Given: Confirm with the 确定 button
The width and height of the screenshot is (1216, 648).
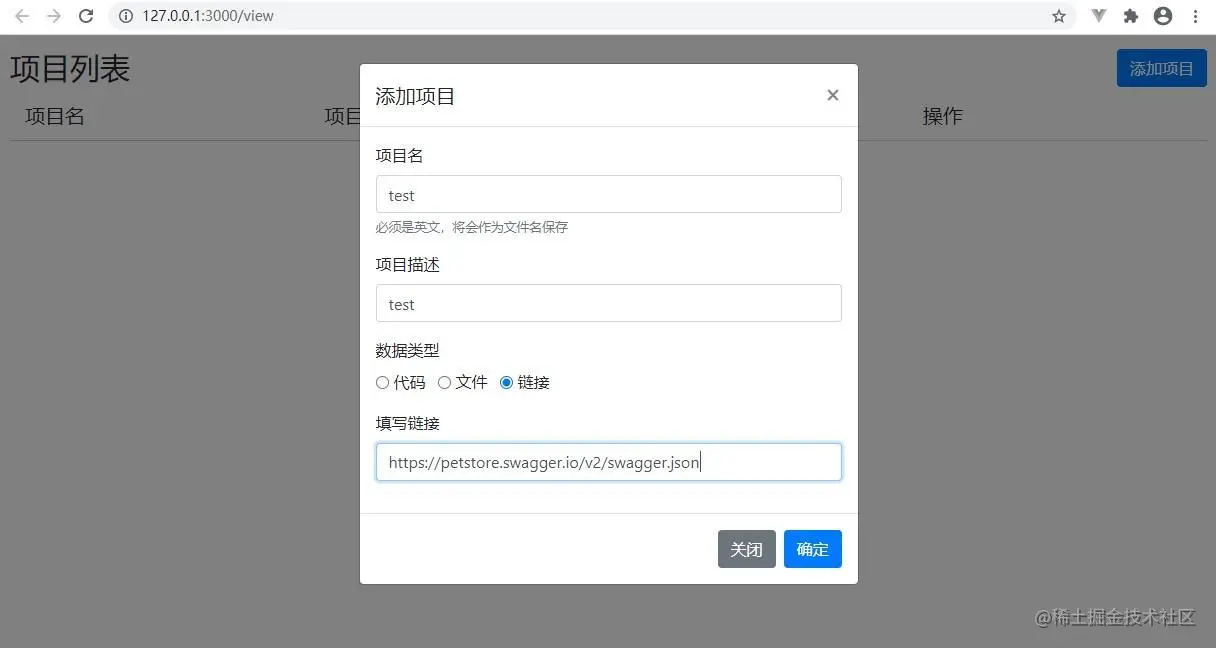Looking at the screenshot, I should (813, 549).
